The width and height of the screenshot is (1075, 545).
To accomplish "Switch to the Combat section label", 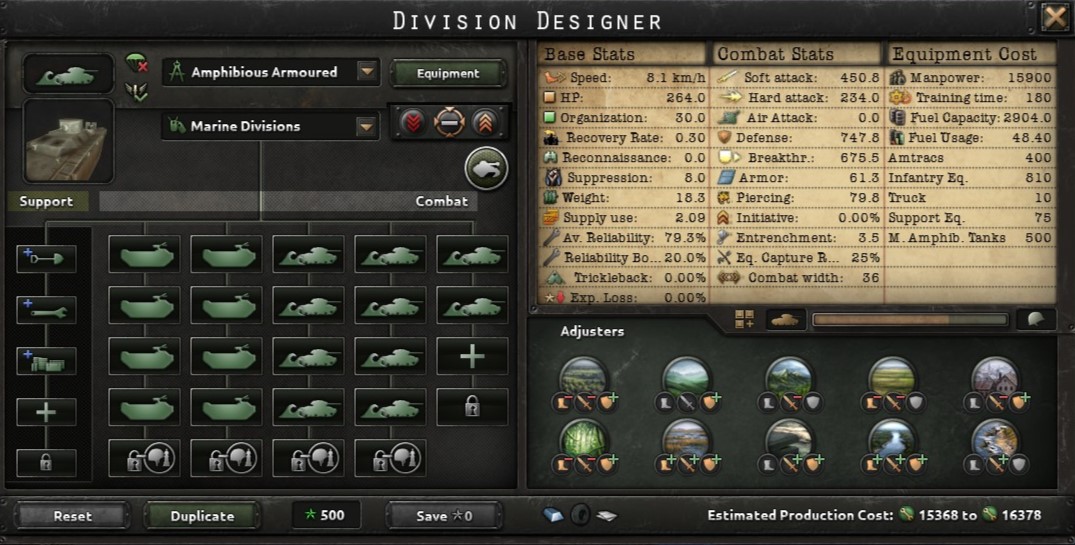I will coord(441,202).
